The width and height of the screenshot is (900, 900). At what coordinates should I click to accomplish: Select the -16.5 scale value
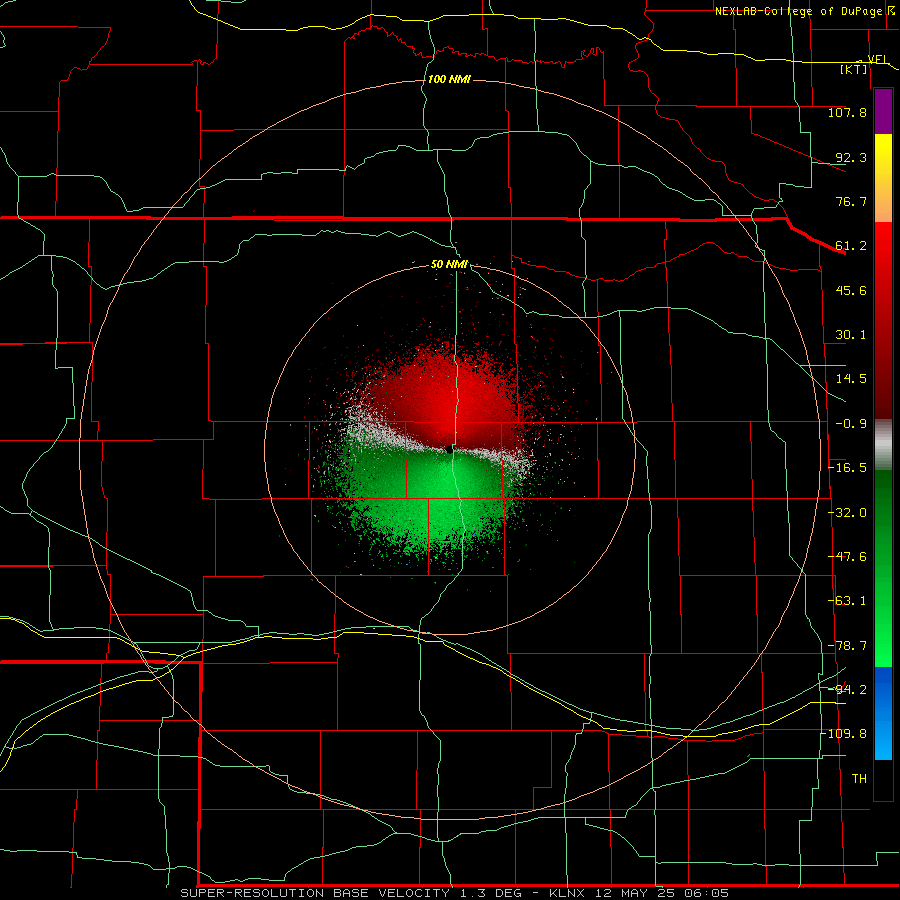[x=848, y=468]
